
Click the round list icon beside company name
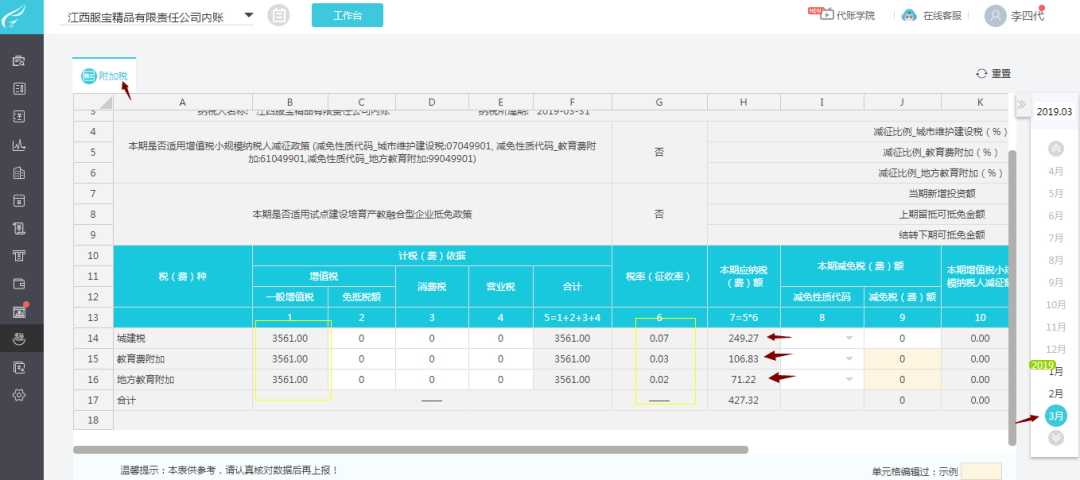(278, 15)
